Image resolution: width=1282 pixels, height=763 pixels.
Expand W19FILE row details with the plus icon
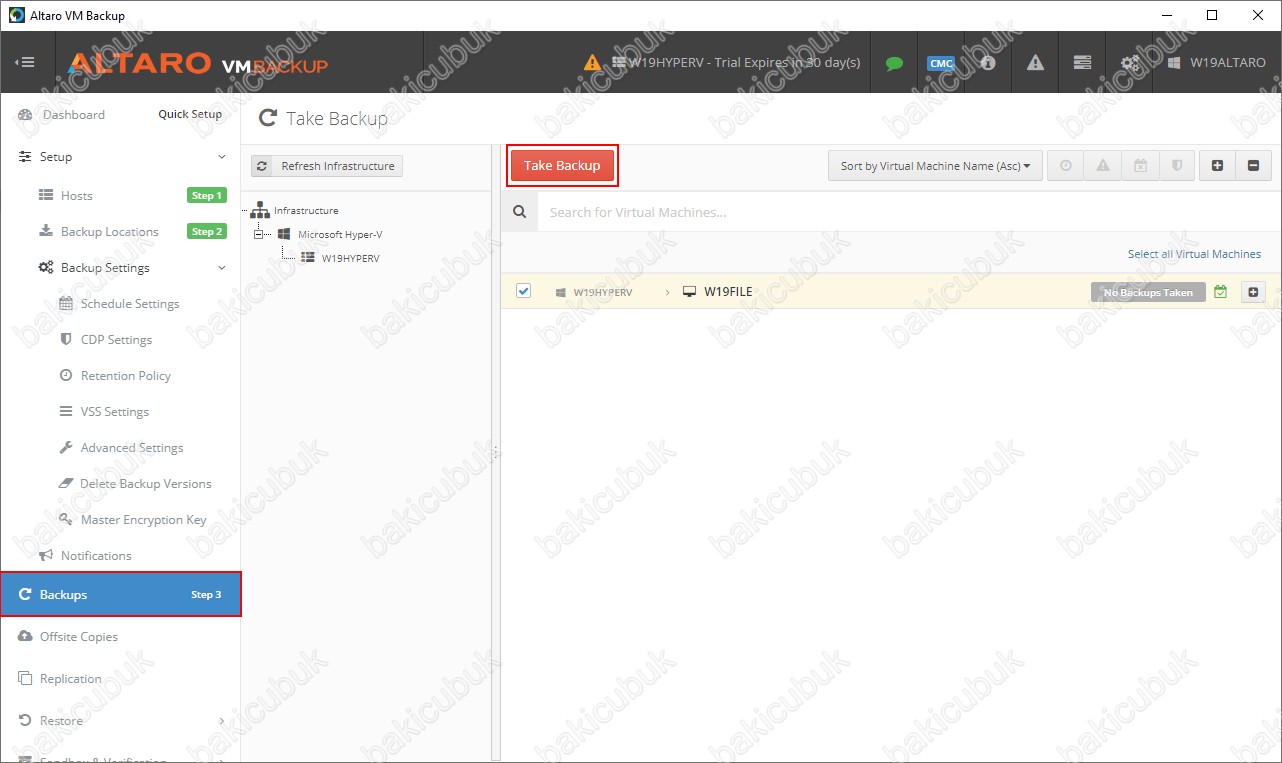pyautogui.click(x=1253, y=292)
